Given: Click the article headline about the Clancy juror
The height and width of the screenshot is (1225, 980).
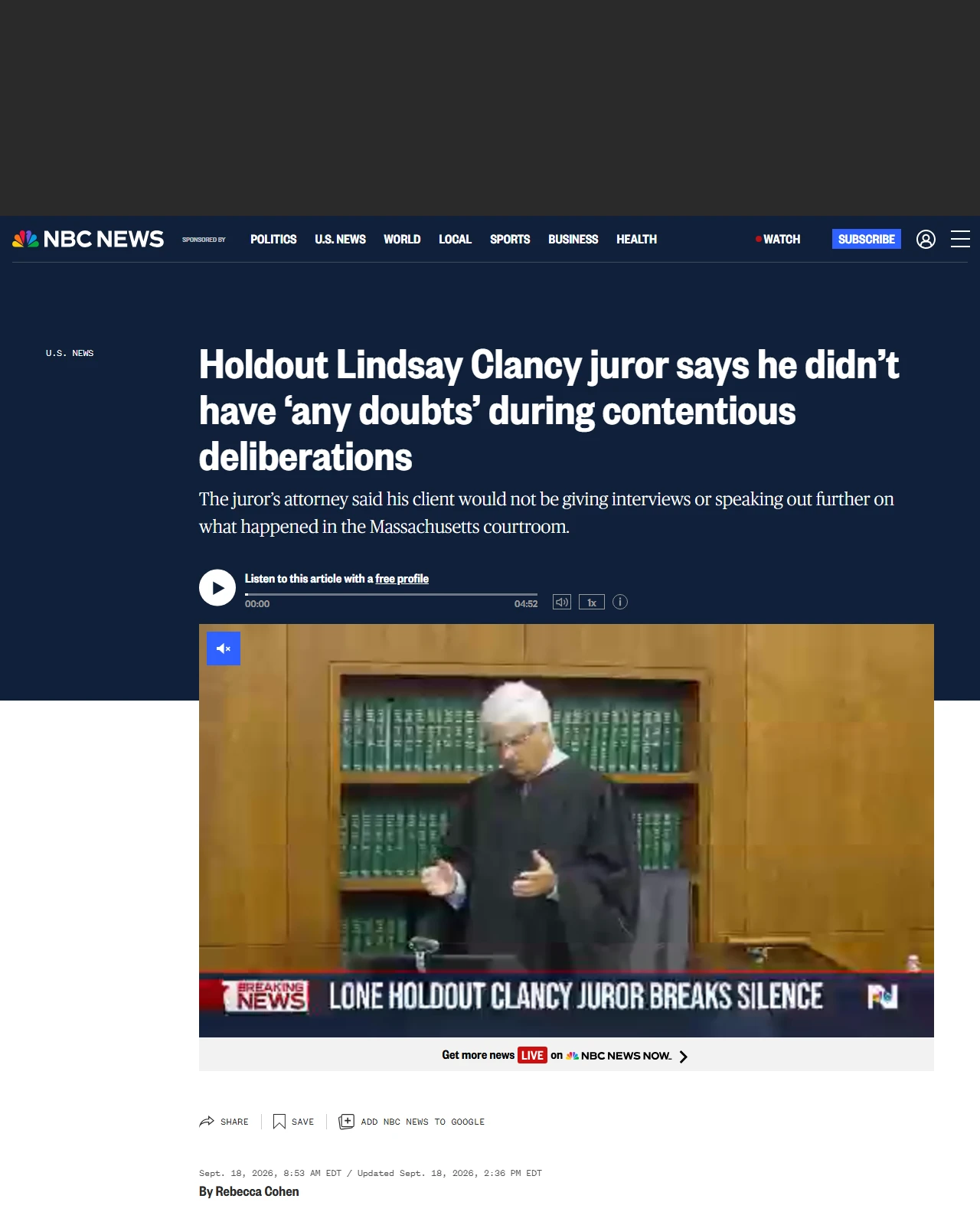Looking at the screenshot, I should coord(549,410).
